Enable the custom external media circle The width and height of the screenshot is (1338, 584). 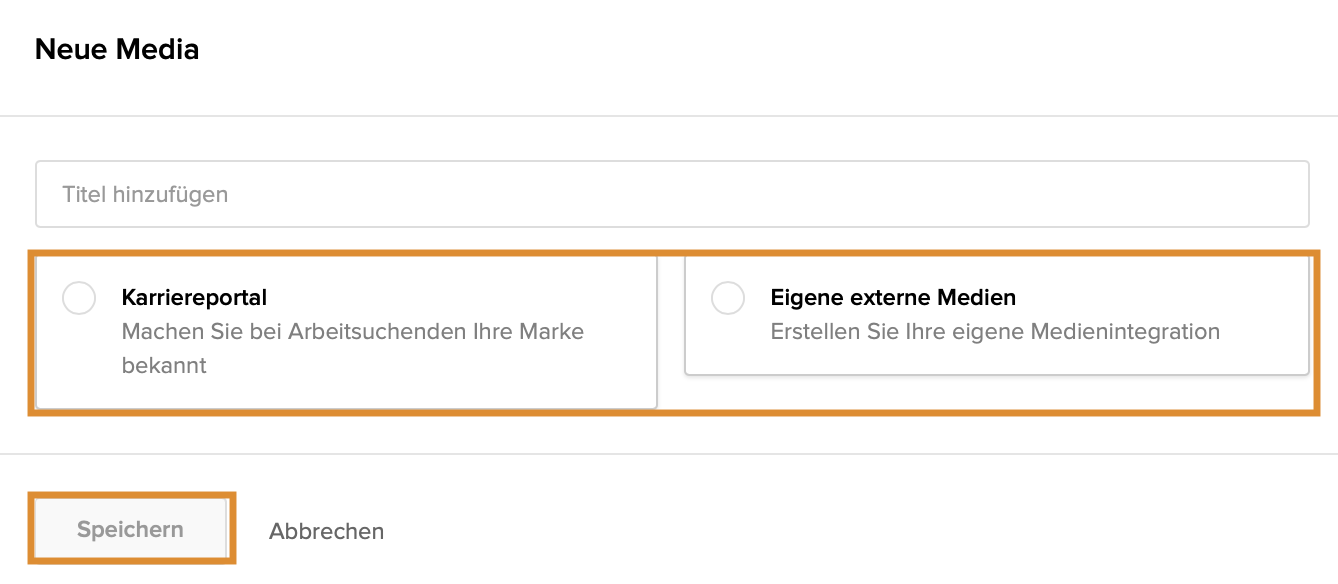coord(728,298)
